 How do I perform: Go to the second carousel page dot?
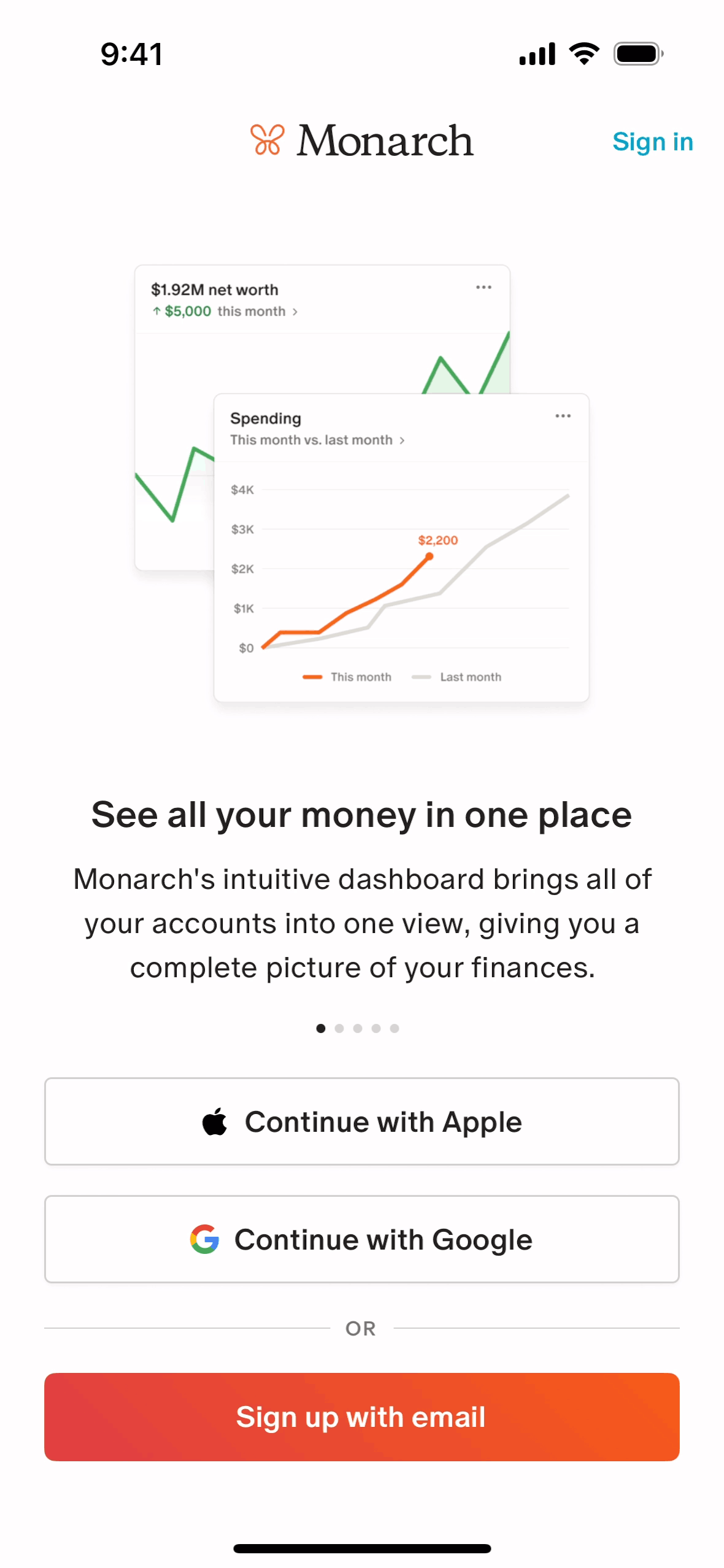point(339,1028)
